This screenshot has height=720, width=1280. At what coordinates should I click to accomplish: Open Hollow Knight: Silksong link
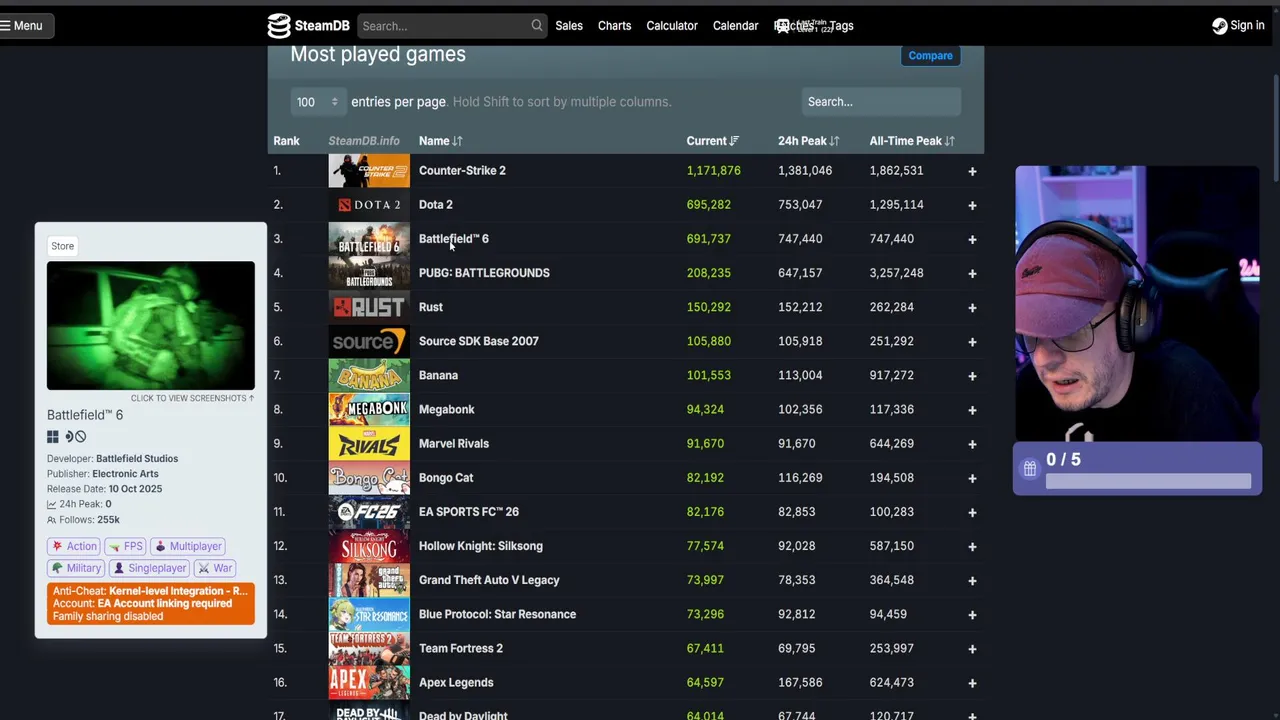(x=481, y=546)
